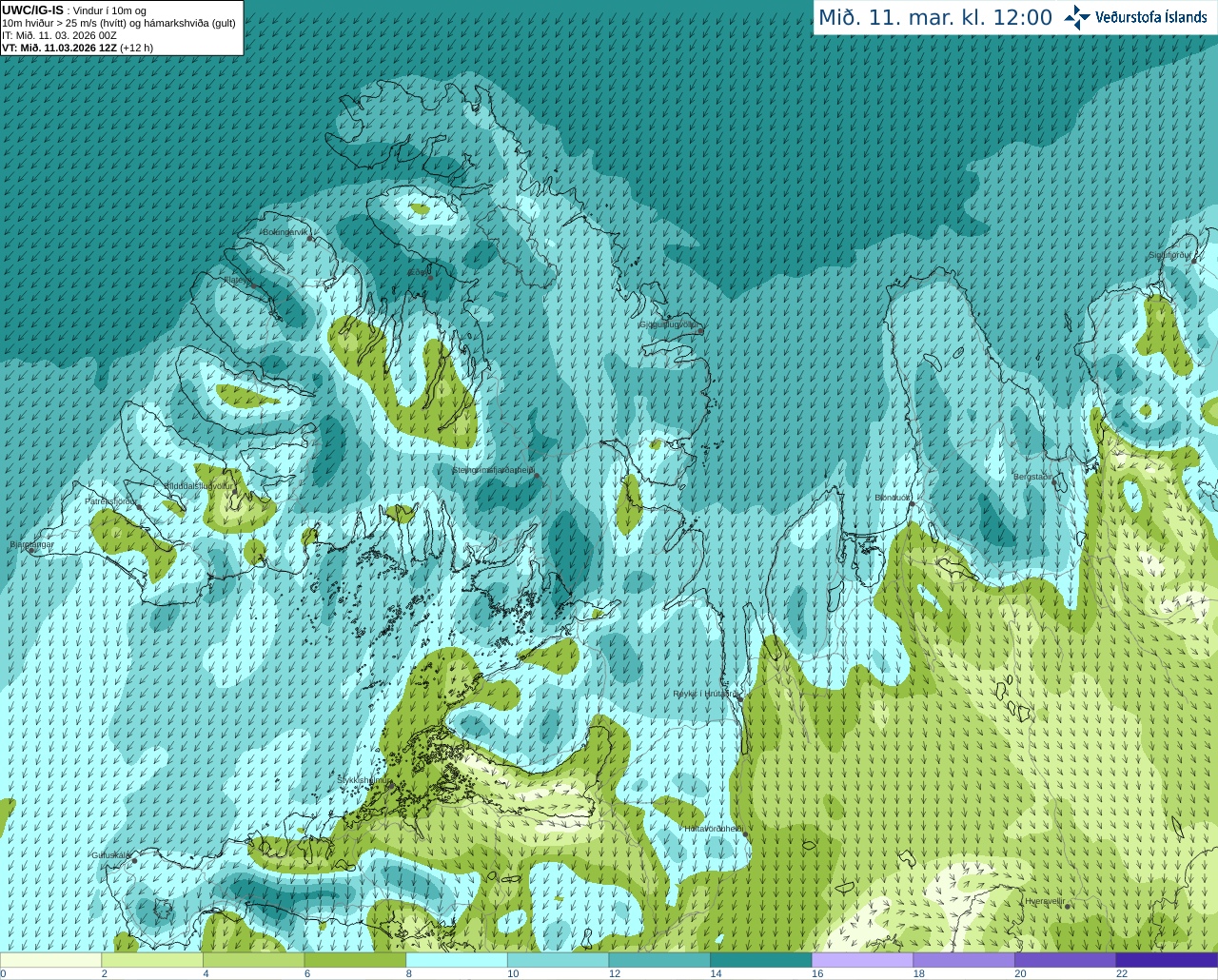The height and width of the screenshot is (980, 1218).
Task: Click the legend value '12'
Action: coord(615,973)
